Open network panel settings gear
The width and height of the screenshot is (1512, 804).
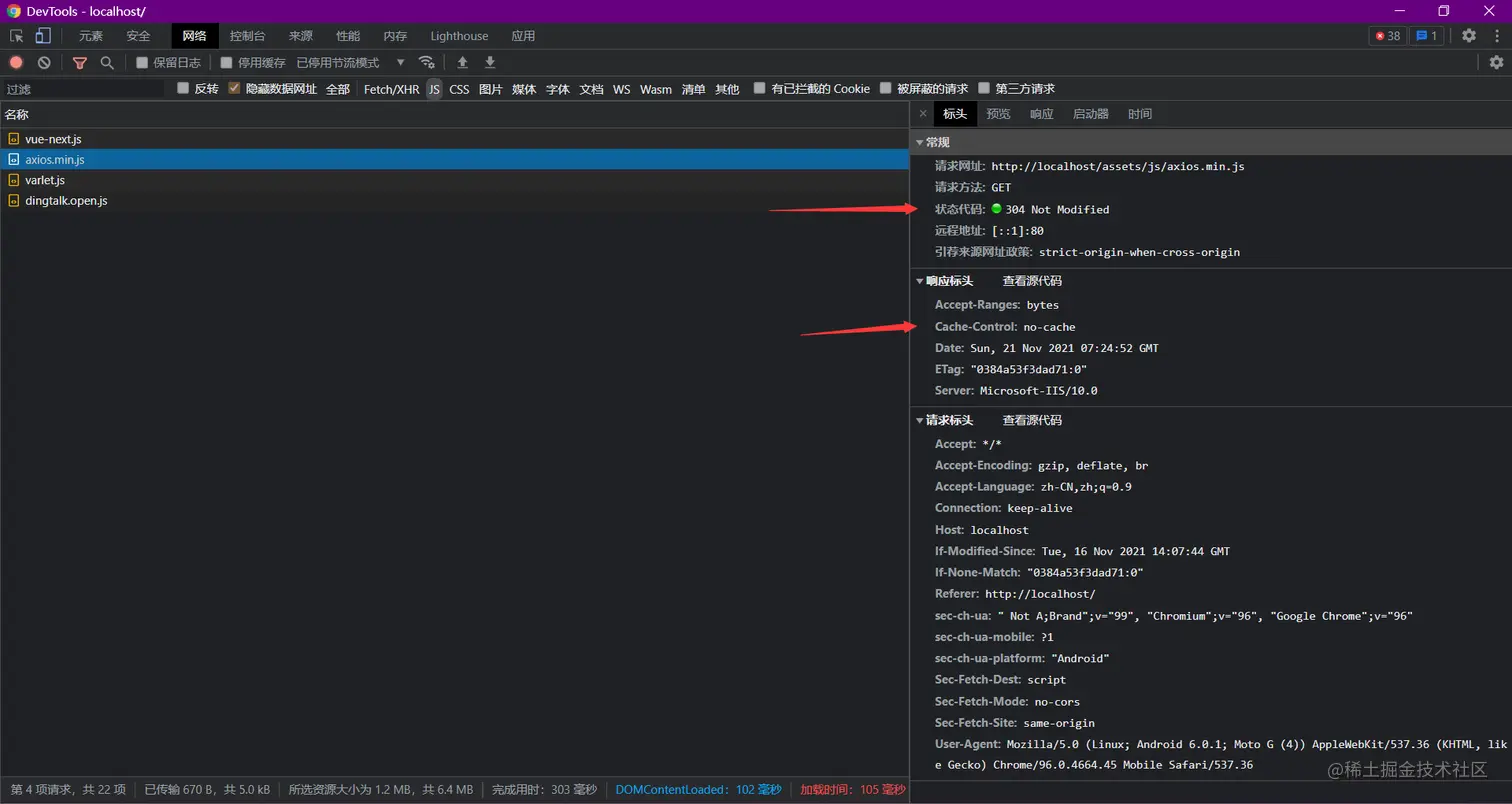click(x=1496, y=62)
